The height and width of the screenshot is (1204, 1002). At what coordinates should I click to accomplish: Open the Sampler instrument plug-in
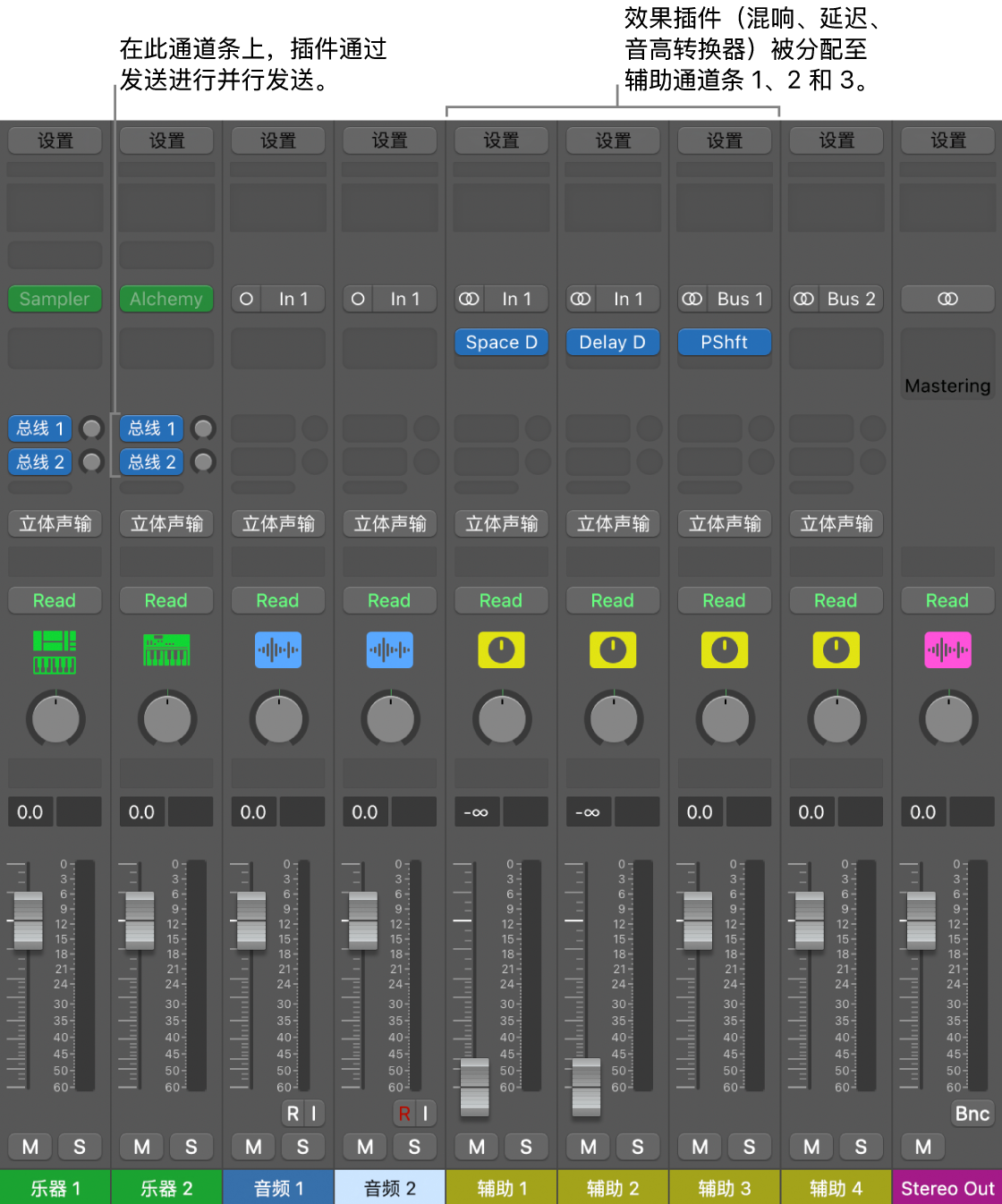55,299
